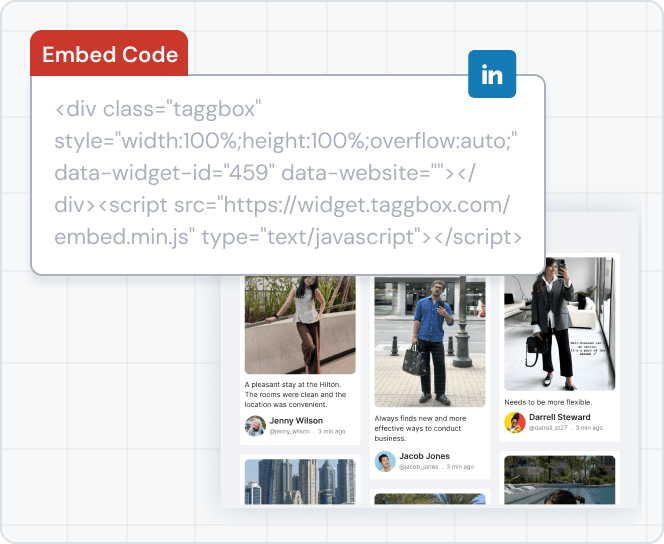The width and height of the screenshot is (664, 544).
Task: Click 'A pleasant stay at the Hilton' review text
Action: click(296, 395)
